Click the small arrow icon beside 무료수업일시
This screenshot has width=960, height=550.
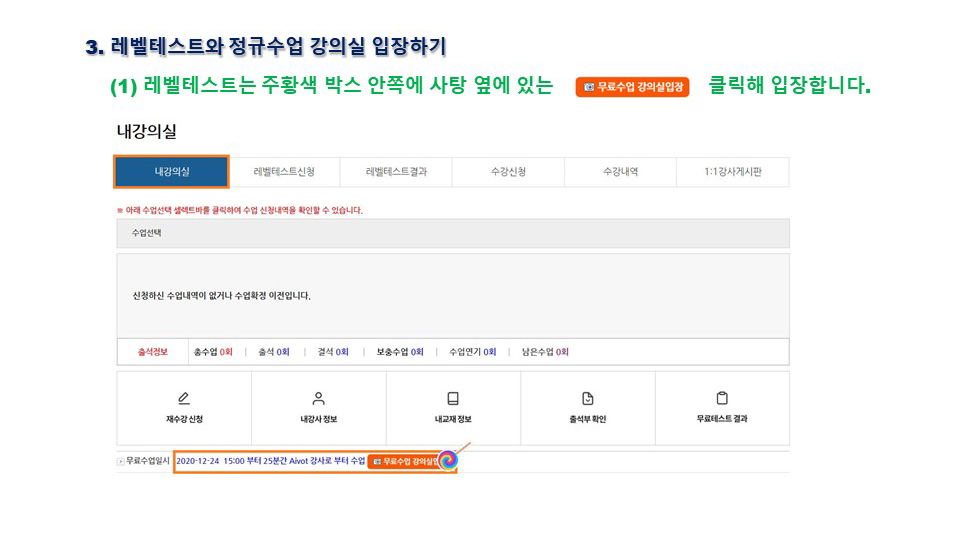(x=121, y=461)
